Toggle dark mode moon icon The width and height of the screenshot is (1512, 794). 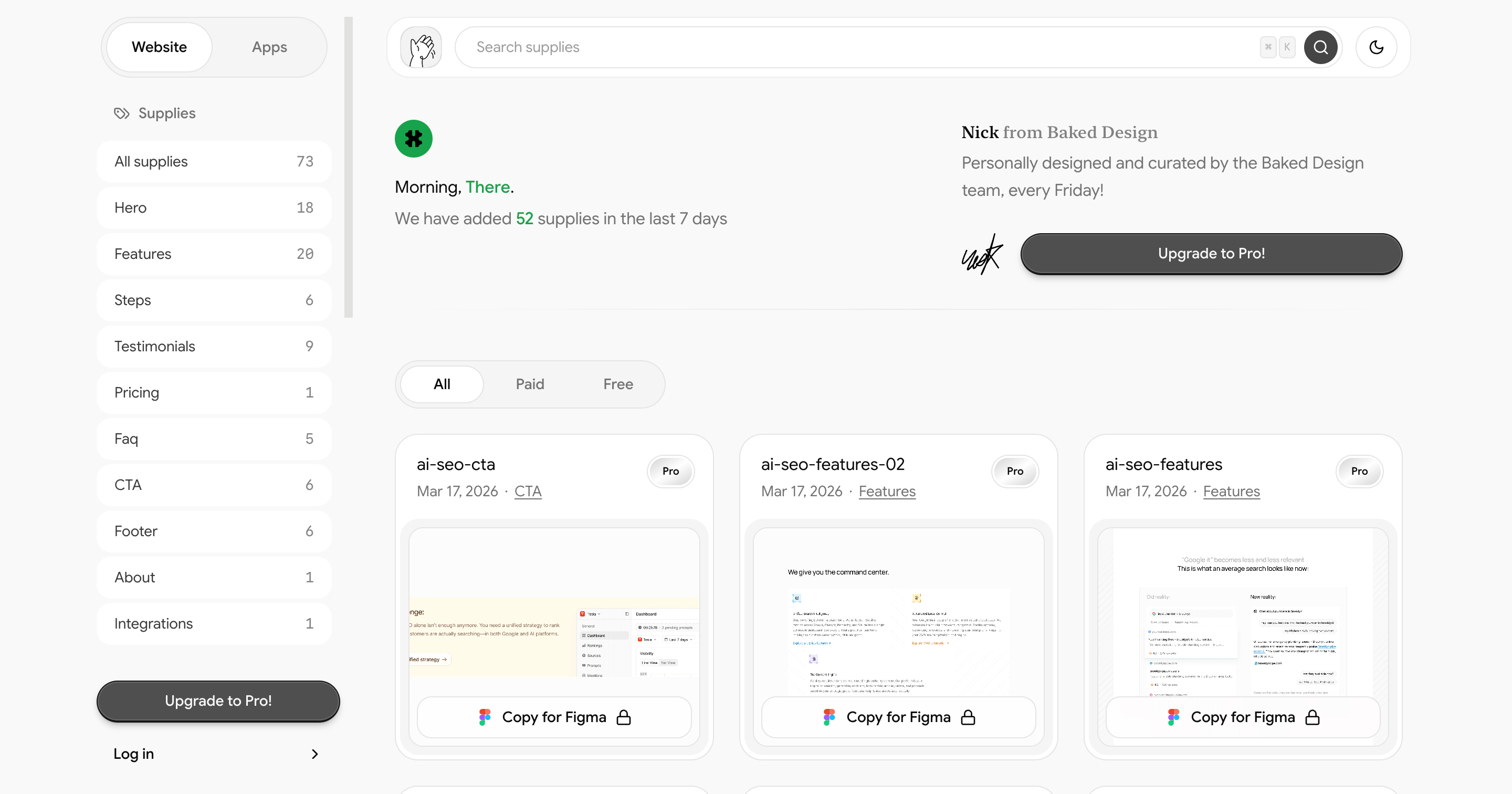(1376, 47)
